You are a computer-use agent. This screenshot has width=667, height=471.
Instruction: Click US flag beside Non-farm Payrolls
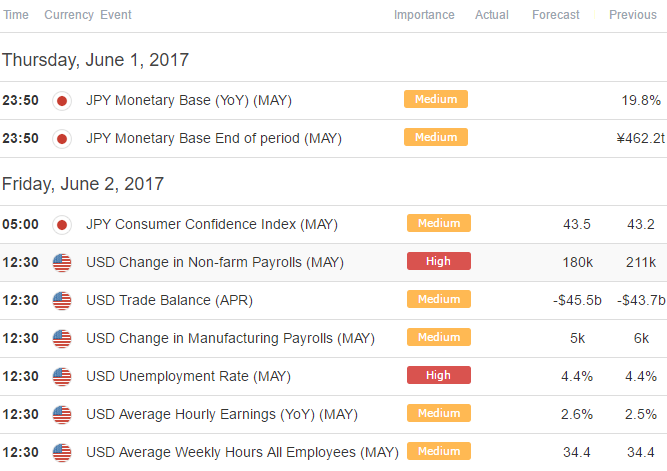(x=62, y=263)
